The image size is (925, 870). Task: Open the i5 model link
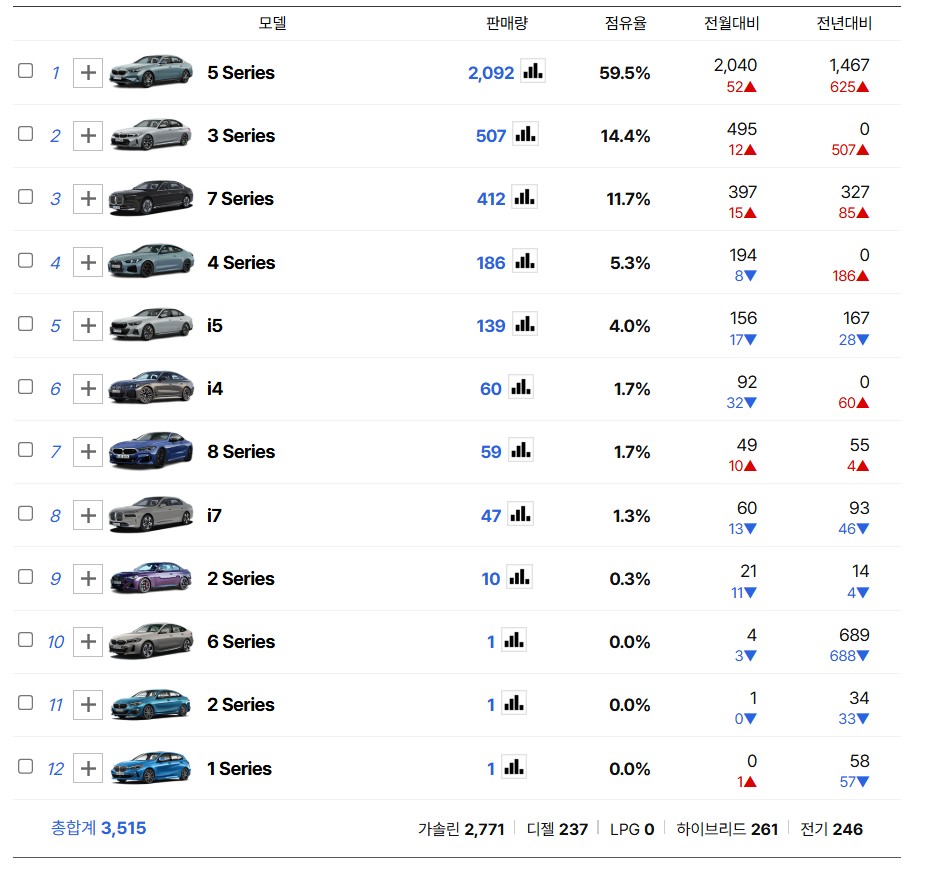(215, 326)
